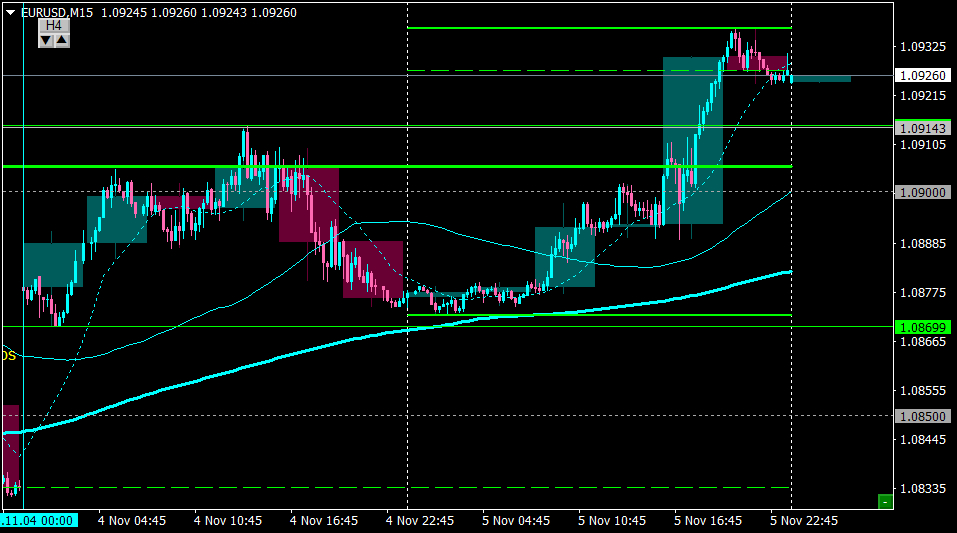This screenshot has height=533, width=957.
Task: Click the 4 Nov 10:45 time axis label
Action: (228, 521)
